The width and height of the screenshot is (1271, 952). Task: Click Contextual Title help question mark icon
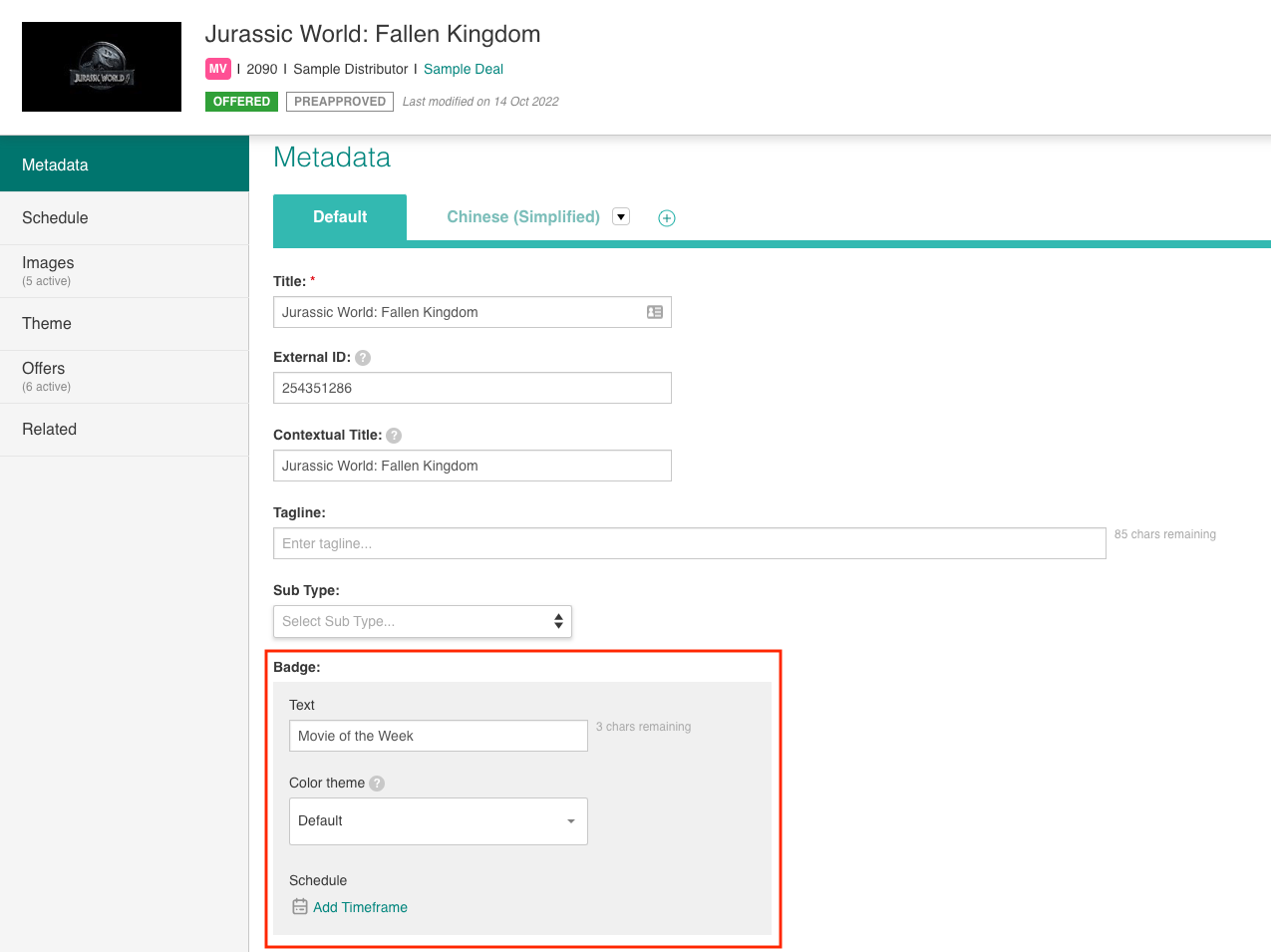tap(394, 436)
